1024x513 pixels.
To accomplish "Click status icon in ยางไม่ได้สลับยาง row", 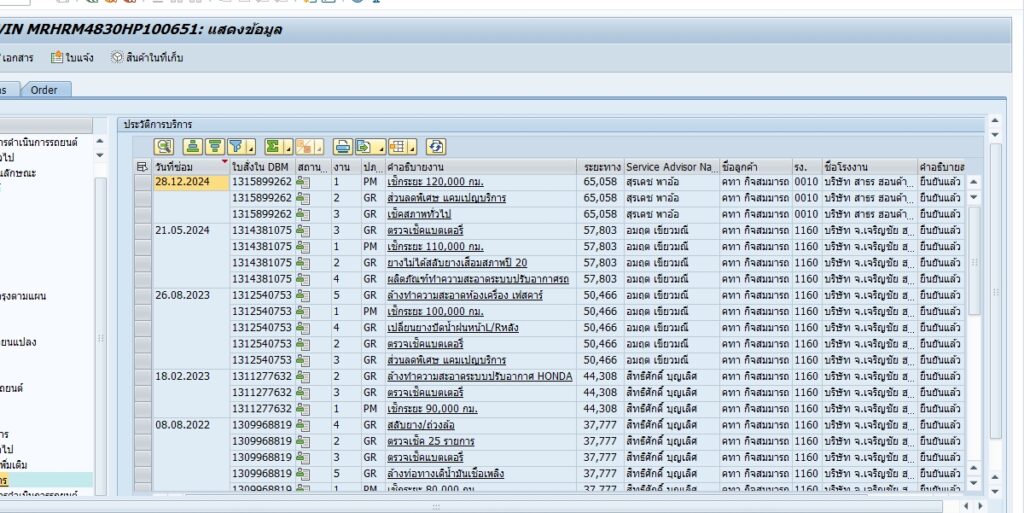I will [302, 263].
